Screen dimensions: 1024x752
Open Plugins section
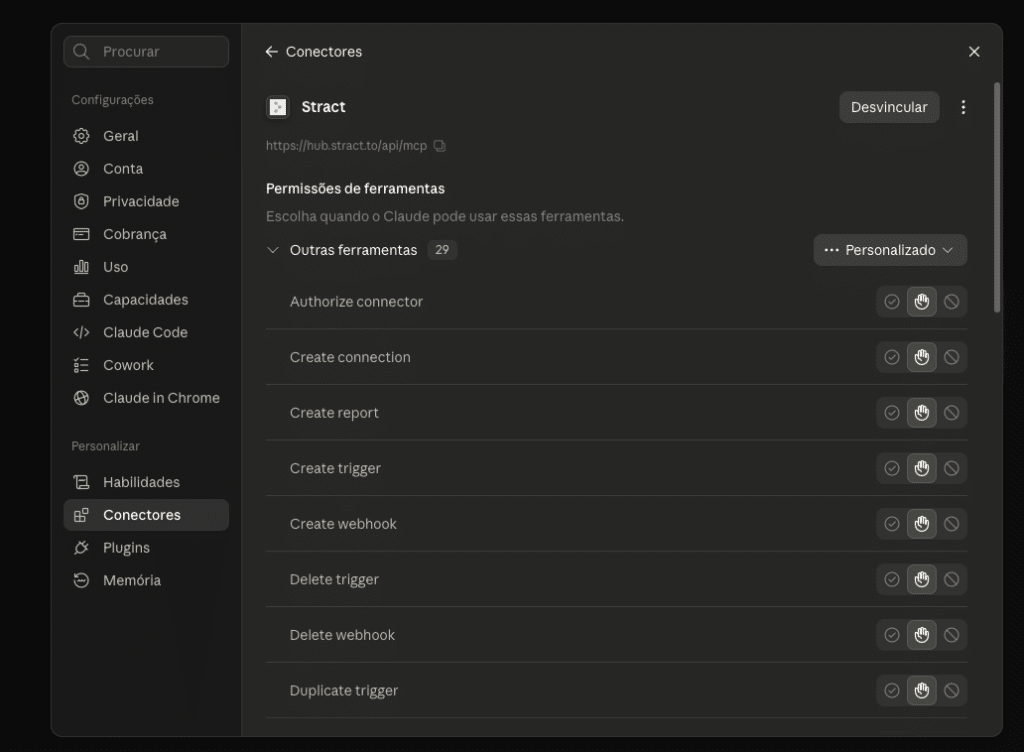coord(146,548)
